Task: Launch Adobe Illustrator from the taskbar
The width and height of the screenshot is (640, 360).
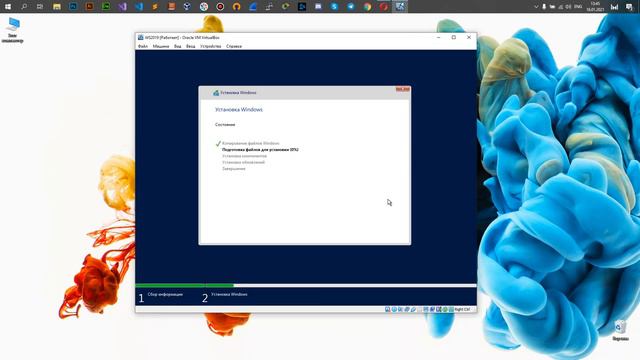Action: [x=89, y=7]
